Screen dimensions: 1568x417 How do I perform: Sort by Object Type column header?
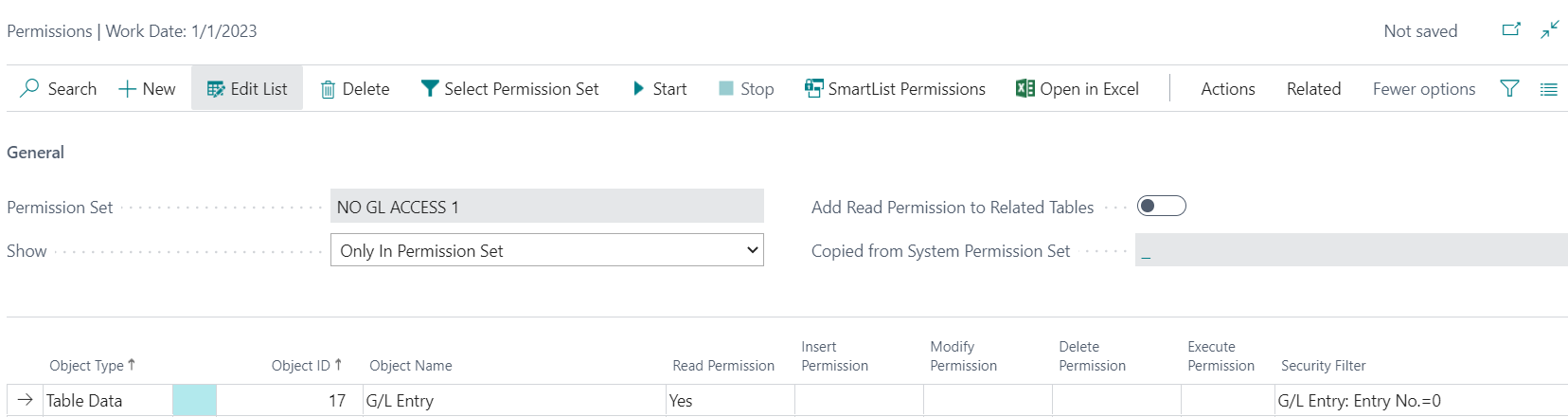coord(86,365)
